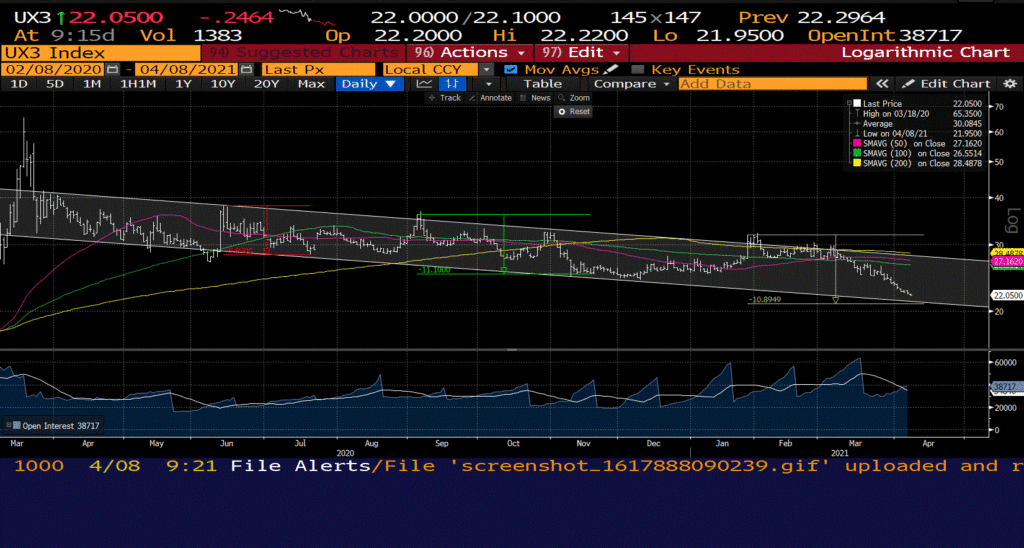Open the Actions dropdown menu
Viewport: 1024px width, 548px height.
pos(468,52)
